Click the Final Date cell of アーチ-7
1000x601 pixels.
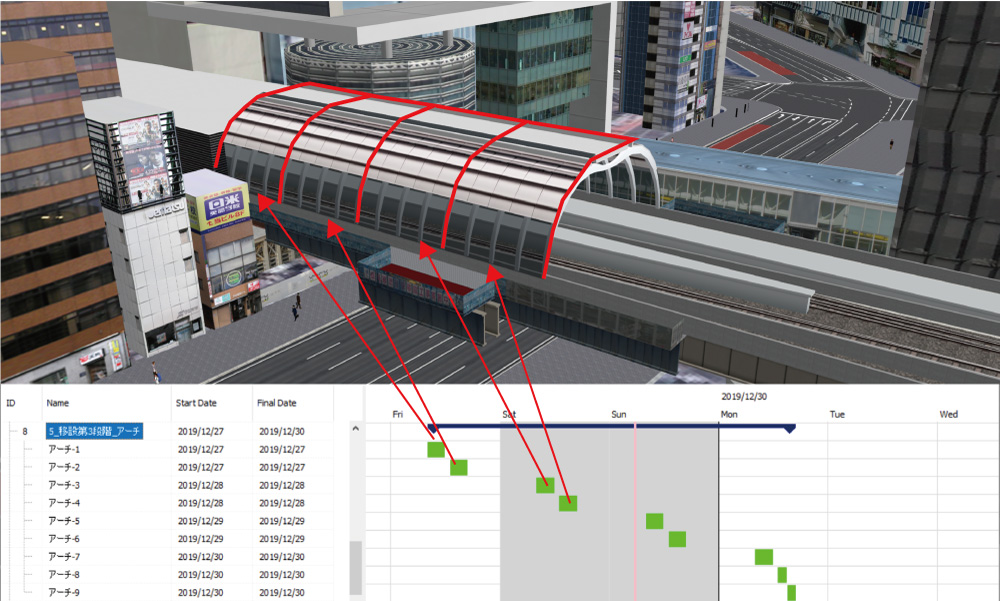[x=282, y=556]
